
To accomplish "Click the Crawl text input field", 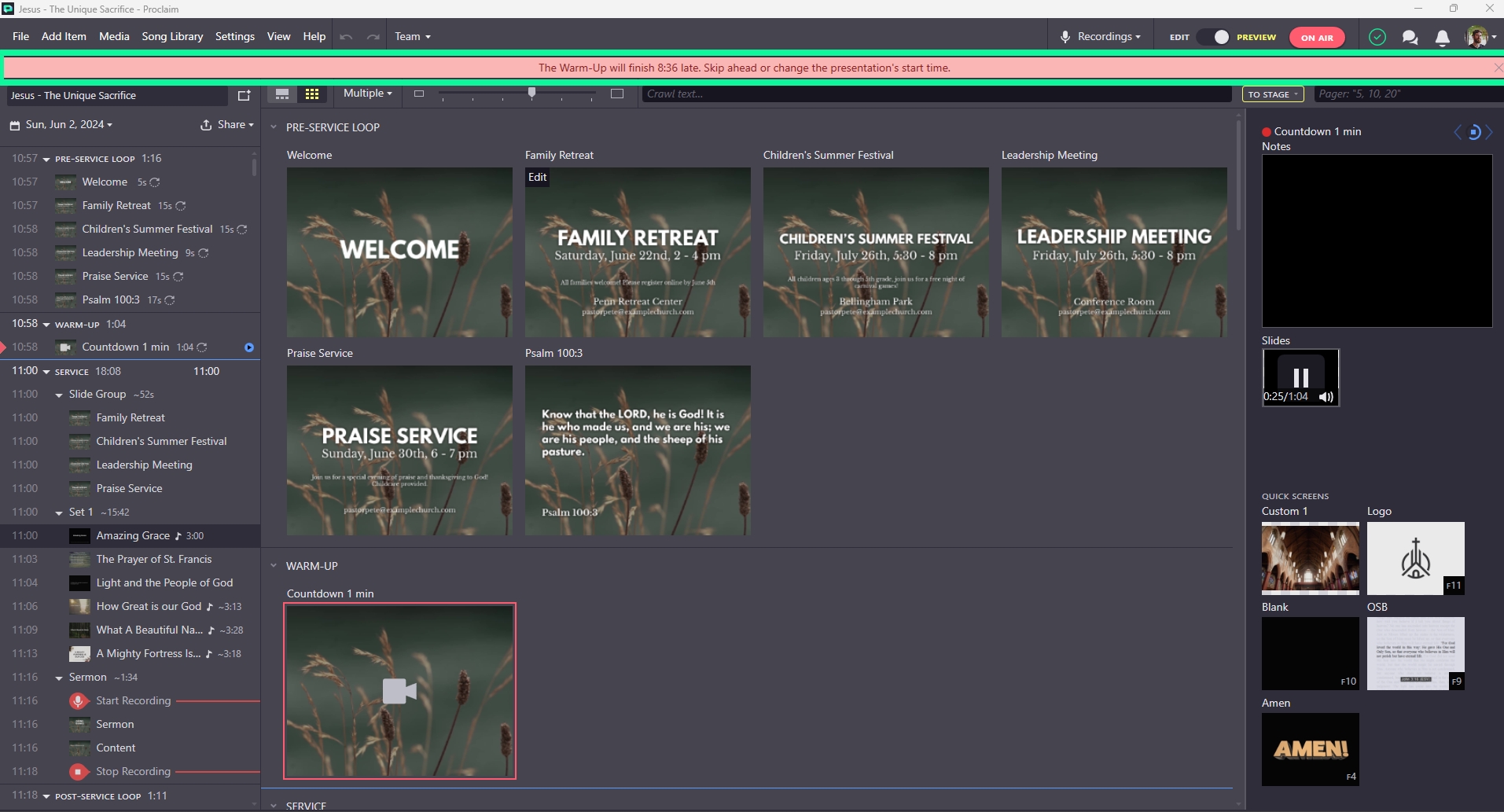I will tap(936, 94).
